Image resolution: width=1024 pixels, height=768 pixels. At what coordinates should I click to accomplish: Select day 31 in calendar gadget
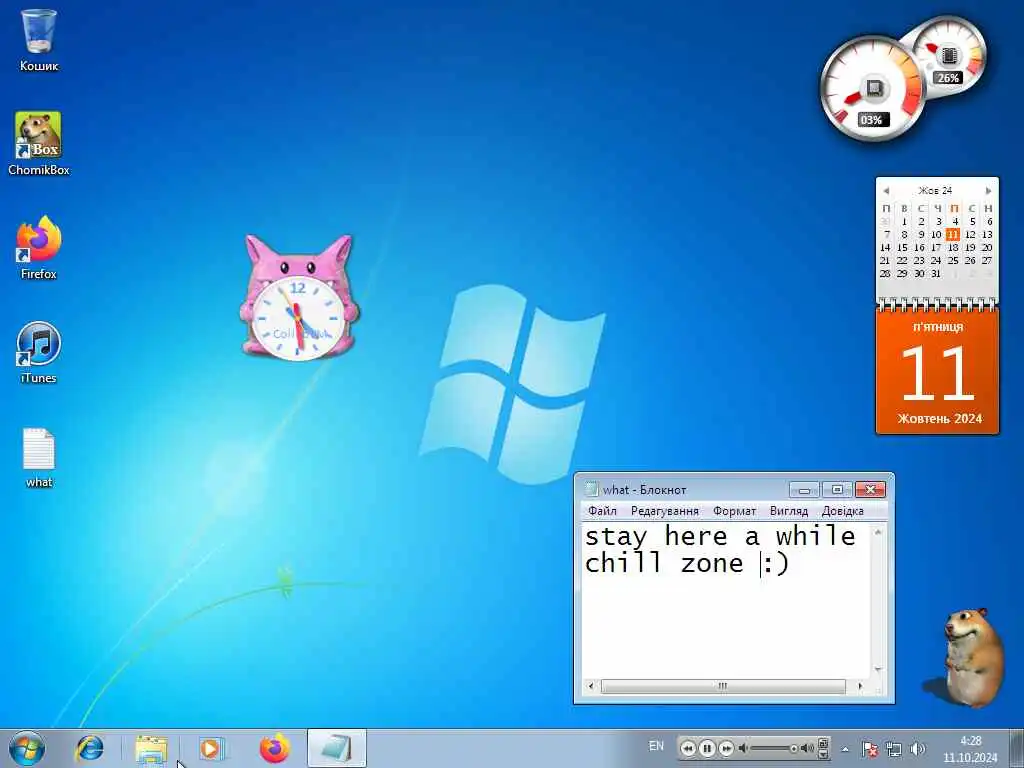[936, 274]
